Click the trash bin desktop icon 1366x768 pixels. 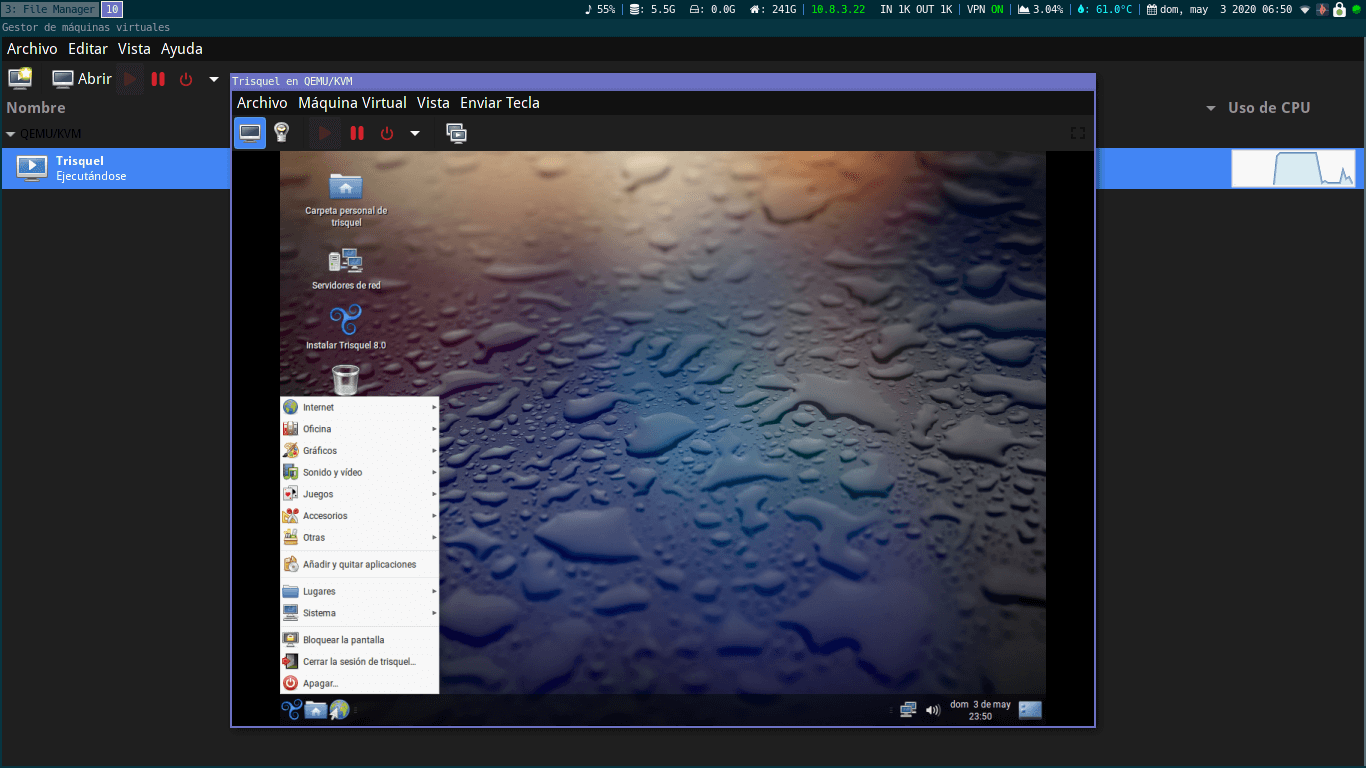tap(345, 380)
